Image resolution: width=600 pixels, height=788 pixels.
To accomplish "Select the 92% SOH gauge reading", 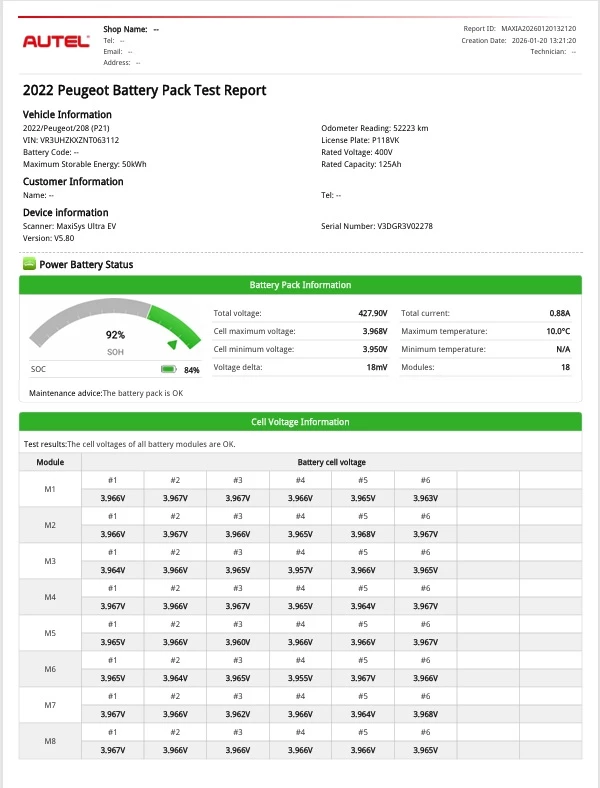I will [x=115, y=335].
